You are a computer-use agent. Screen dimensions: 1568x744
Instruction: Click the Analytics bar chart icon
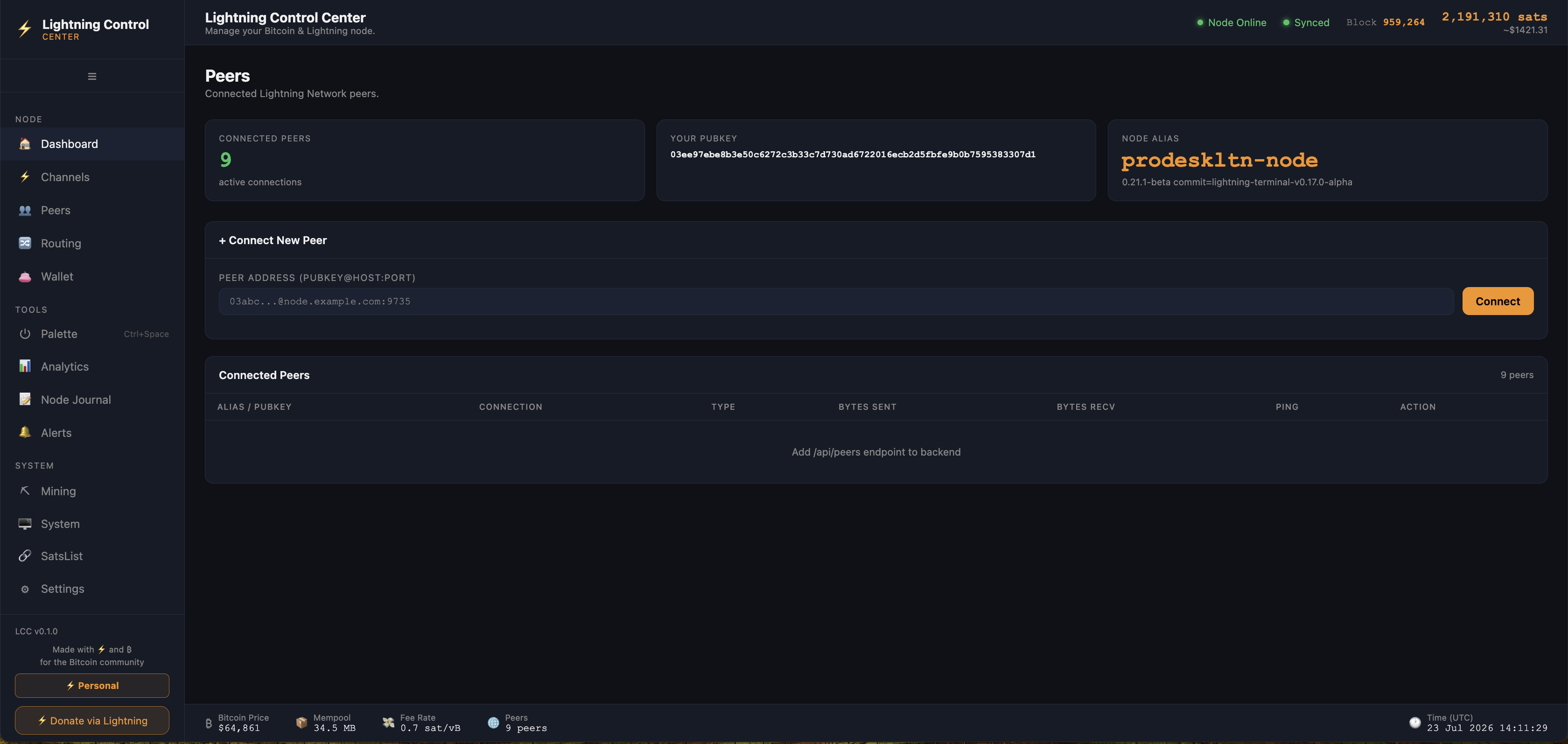25,366
